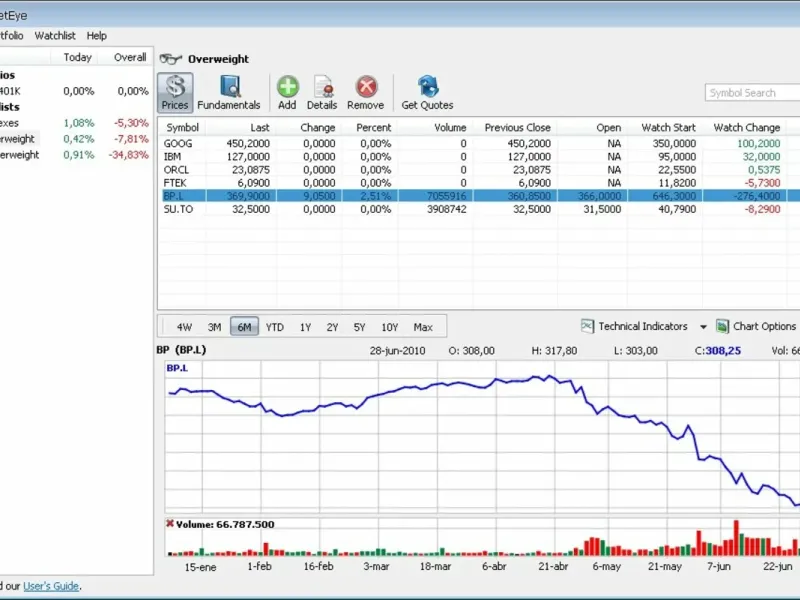Click the Technical Indicators icon

coord(588,326)
